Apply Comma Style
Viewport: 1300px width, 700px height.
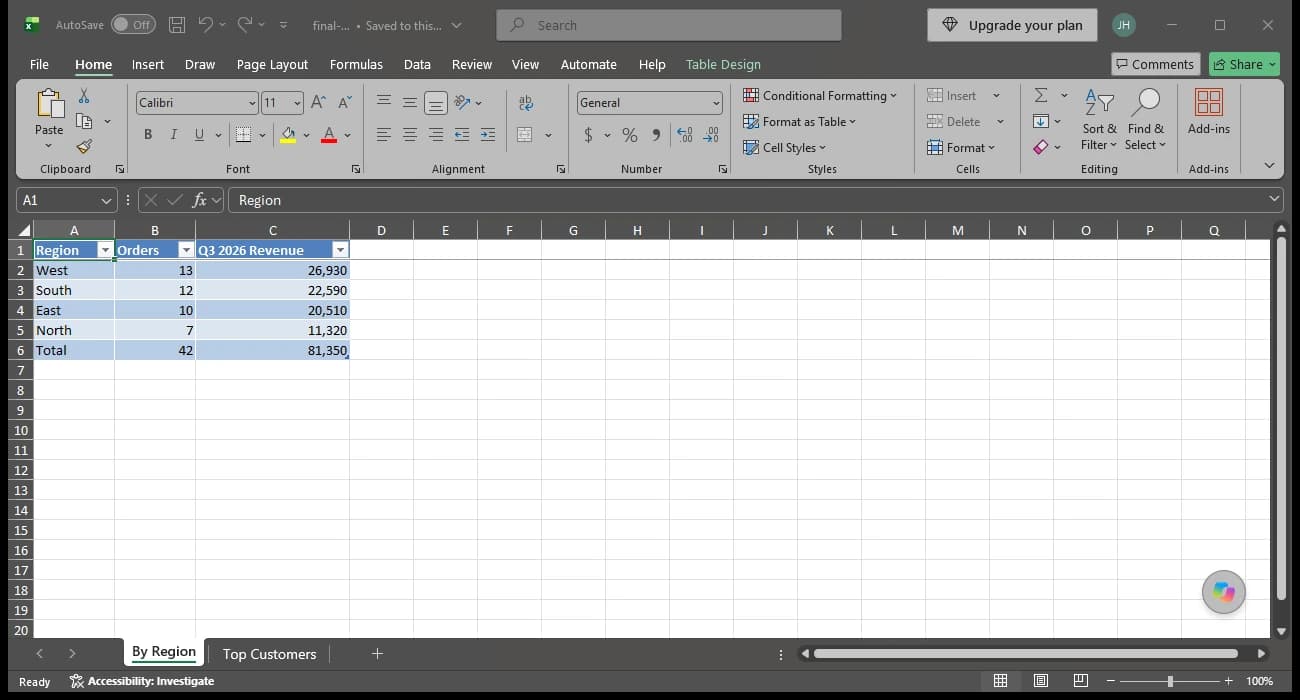point(656,135)
